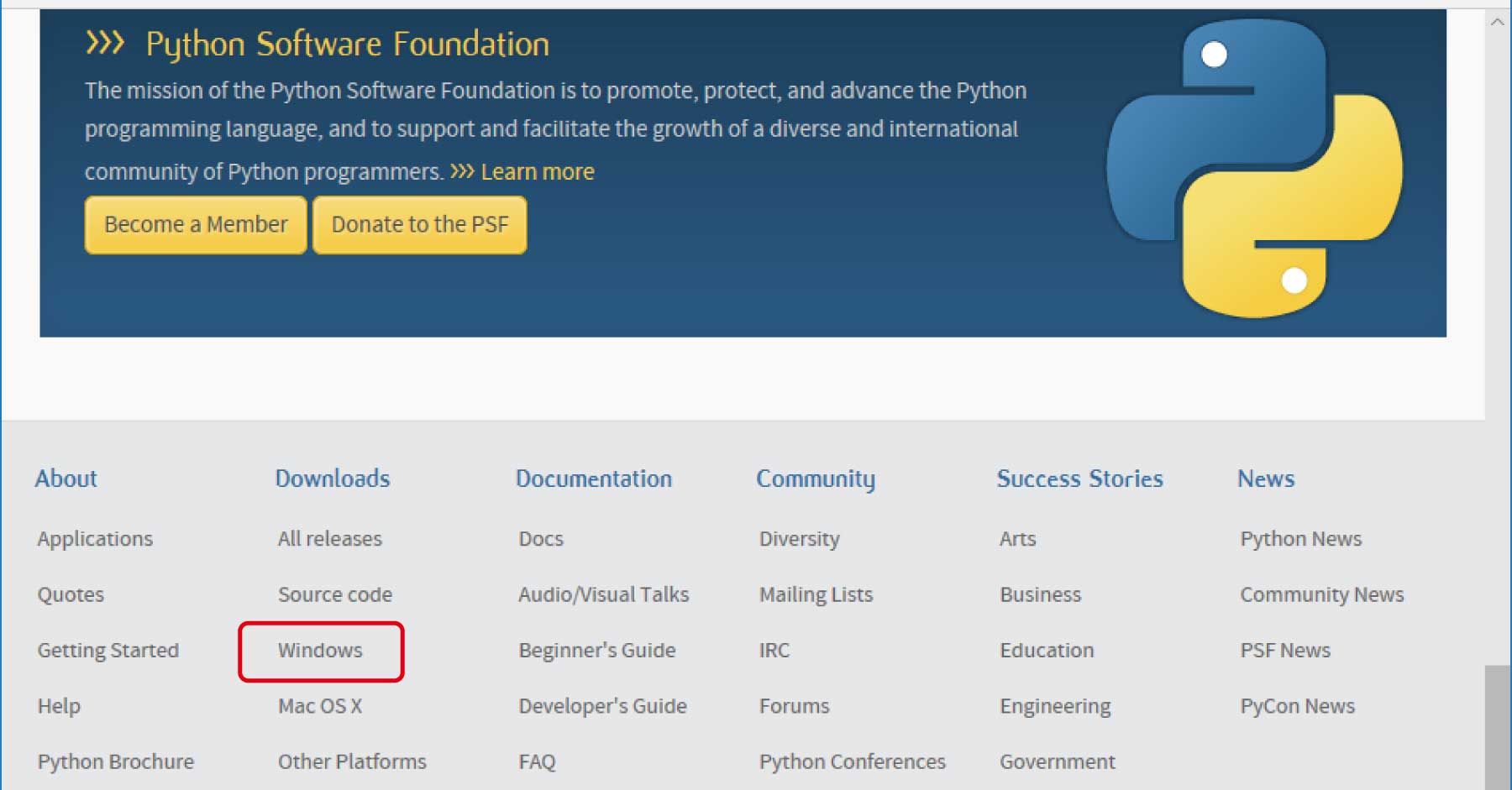Open the Python Conferences link
The image size is (1512, 790).
click(x=853, y=761)
